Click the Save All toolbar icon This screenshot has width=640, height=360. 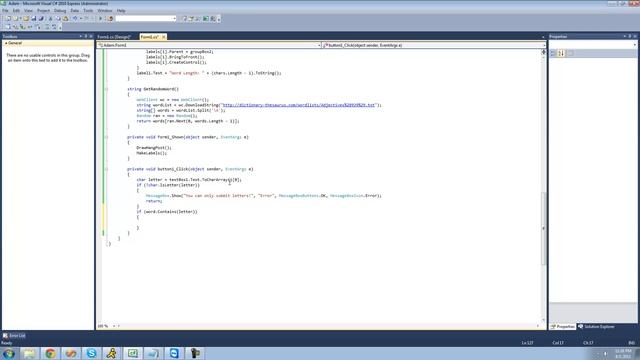click(x=41, y=18)
